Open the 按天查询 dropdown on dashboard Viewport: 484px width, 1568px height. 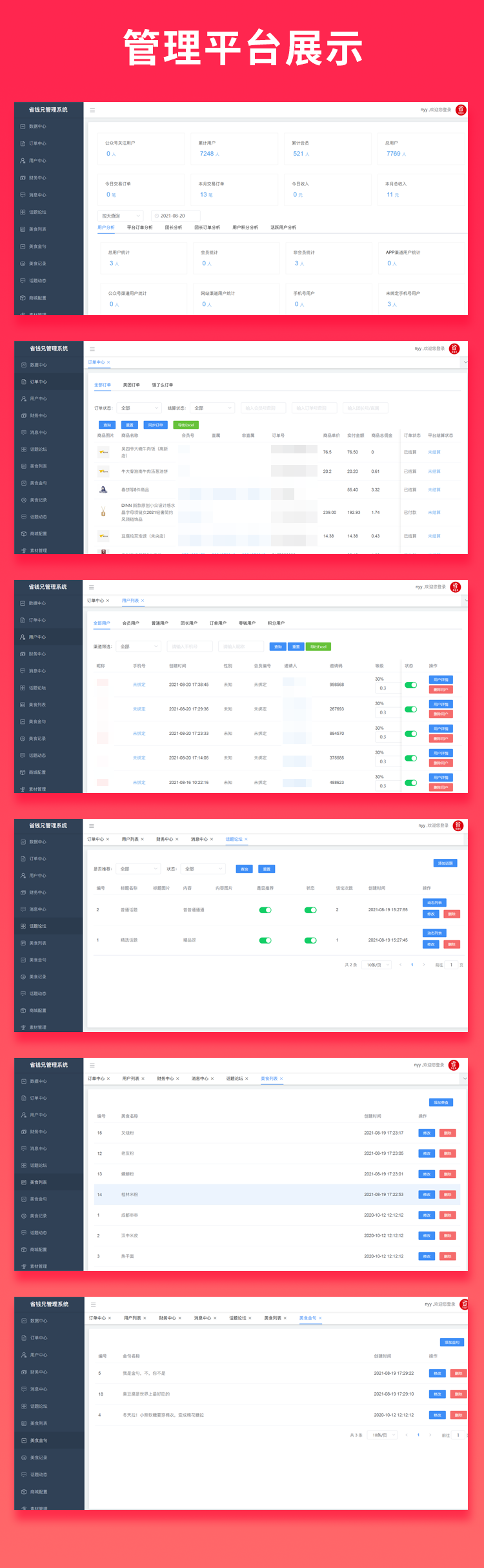(x=121, y=216)
